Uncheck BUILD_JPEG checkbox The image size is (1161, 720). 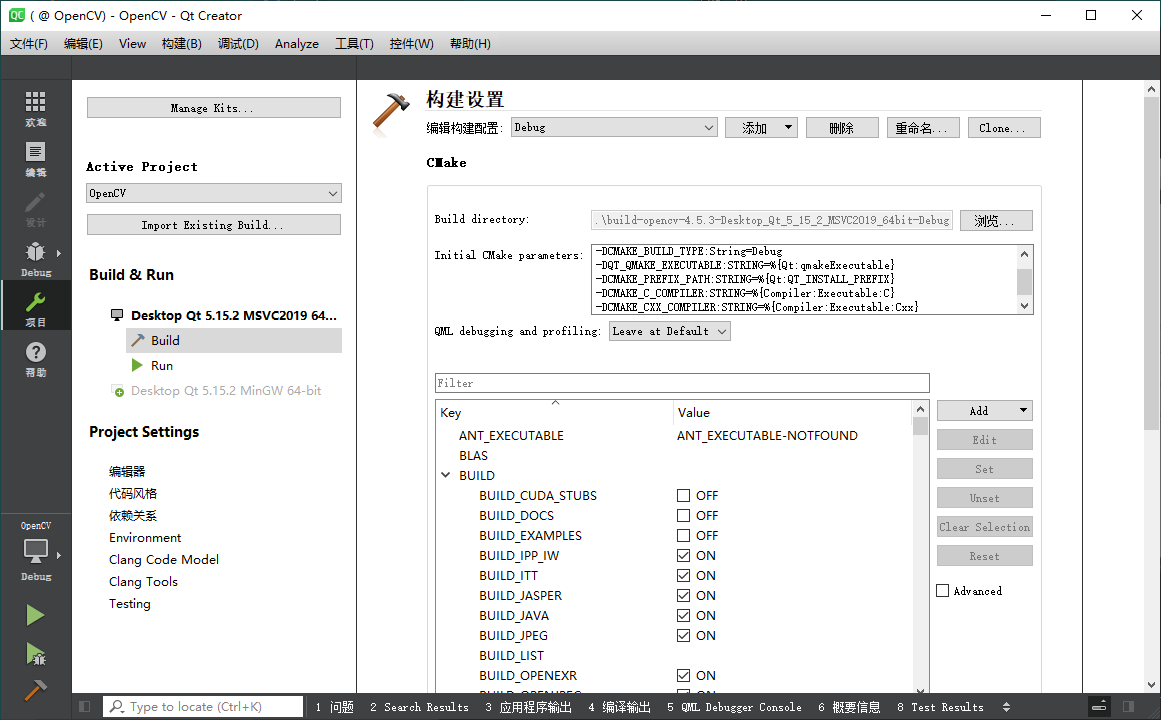[683, 636]
